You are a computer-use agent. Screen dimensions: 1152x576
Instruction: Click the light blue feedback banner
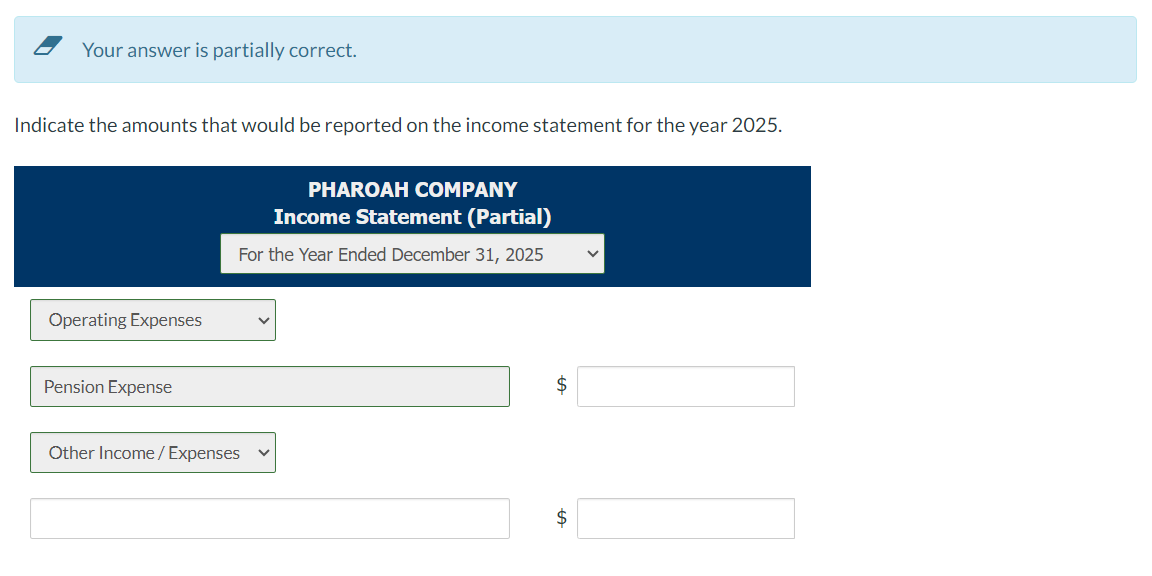pyautogui.click(x=575, y=49)
